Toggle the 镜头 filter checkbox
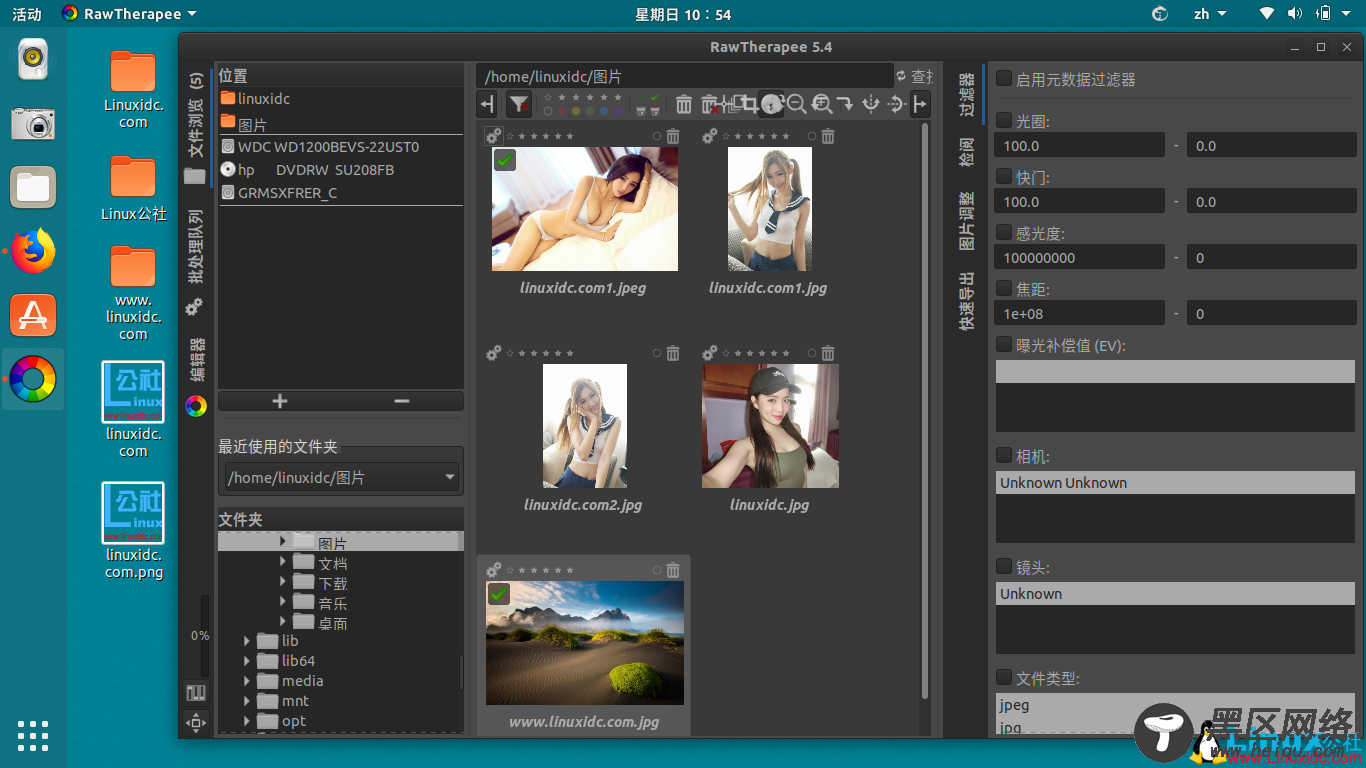Image resolution: width=1366 pixels, height=768 pixels. point(1004,567)
